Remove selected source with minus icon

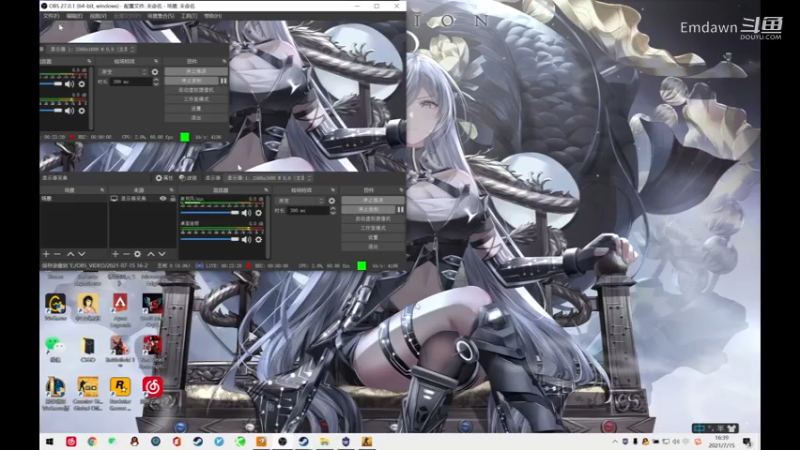tap(126, 254)
